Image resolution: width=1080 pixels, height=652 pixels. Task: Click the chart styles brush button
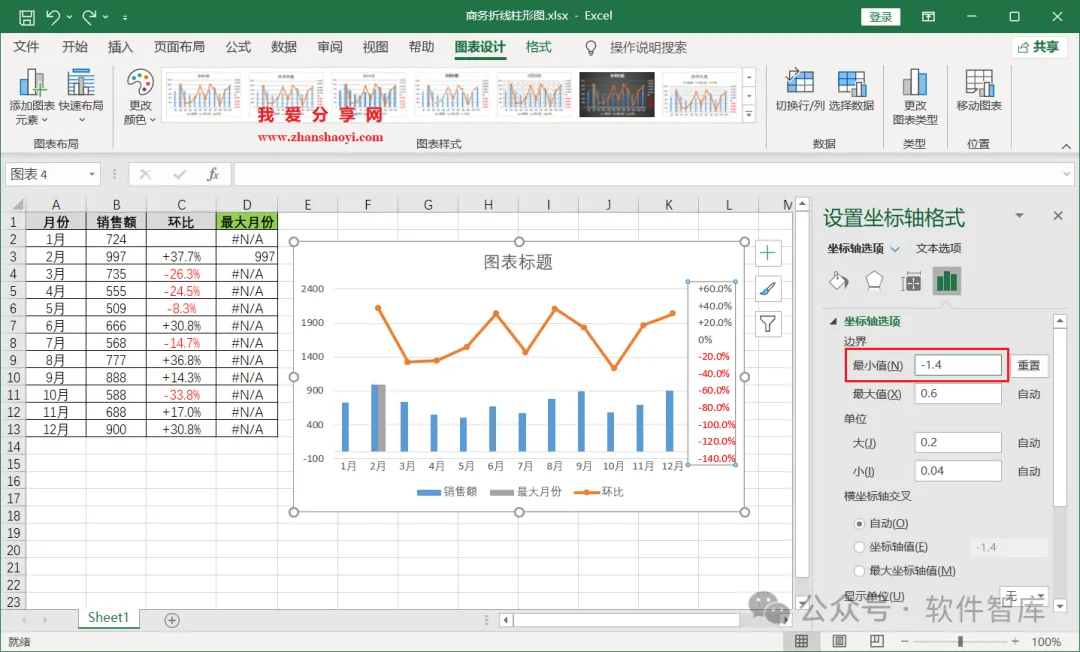767,288
